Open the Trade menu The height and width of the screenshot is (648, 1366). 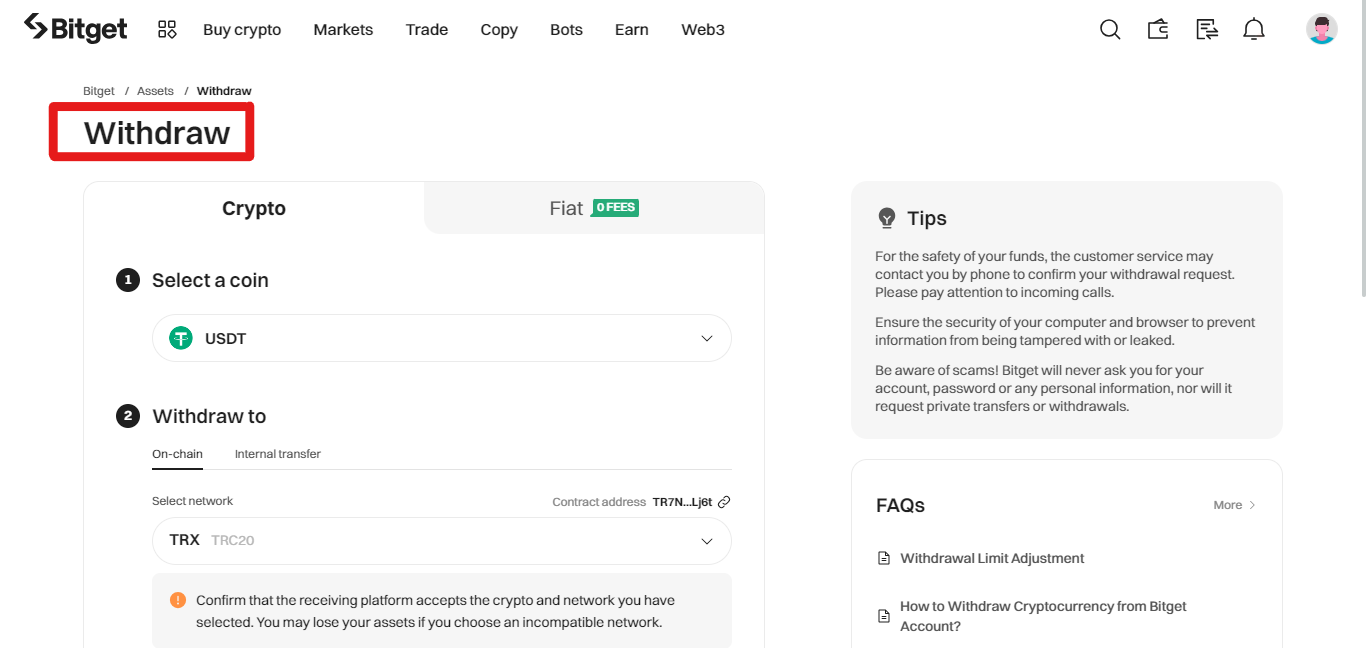(427, 29)
